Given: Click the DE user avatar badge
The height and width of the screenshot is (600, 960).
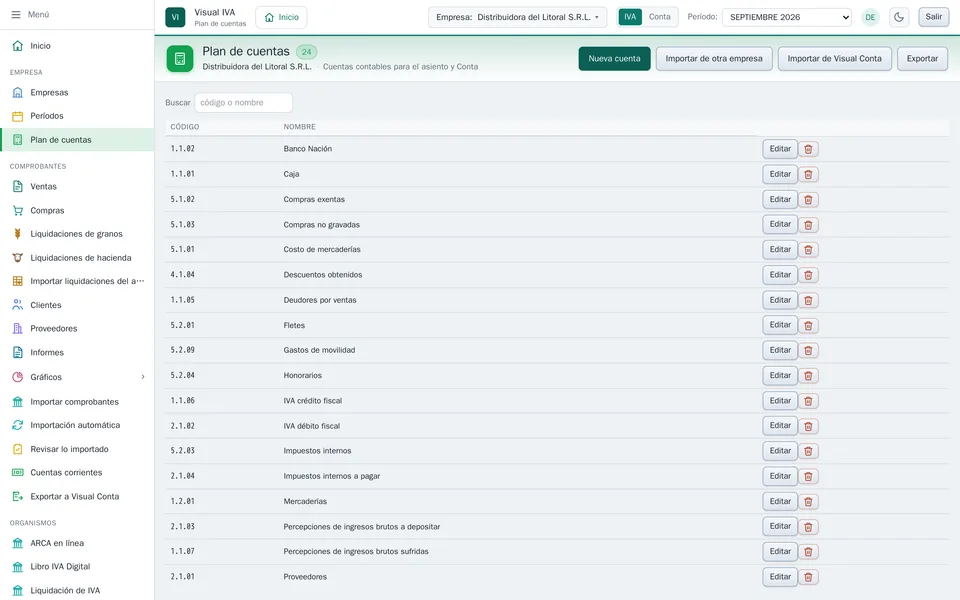Looking at the screenshot, I should [870, 17].
